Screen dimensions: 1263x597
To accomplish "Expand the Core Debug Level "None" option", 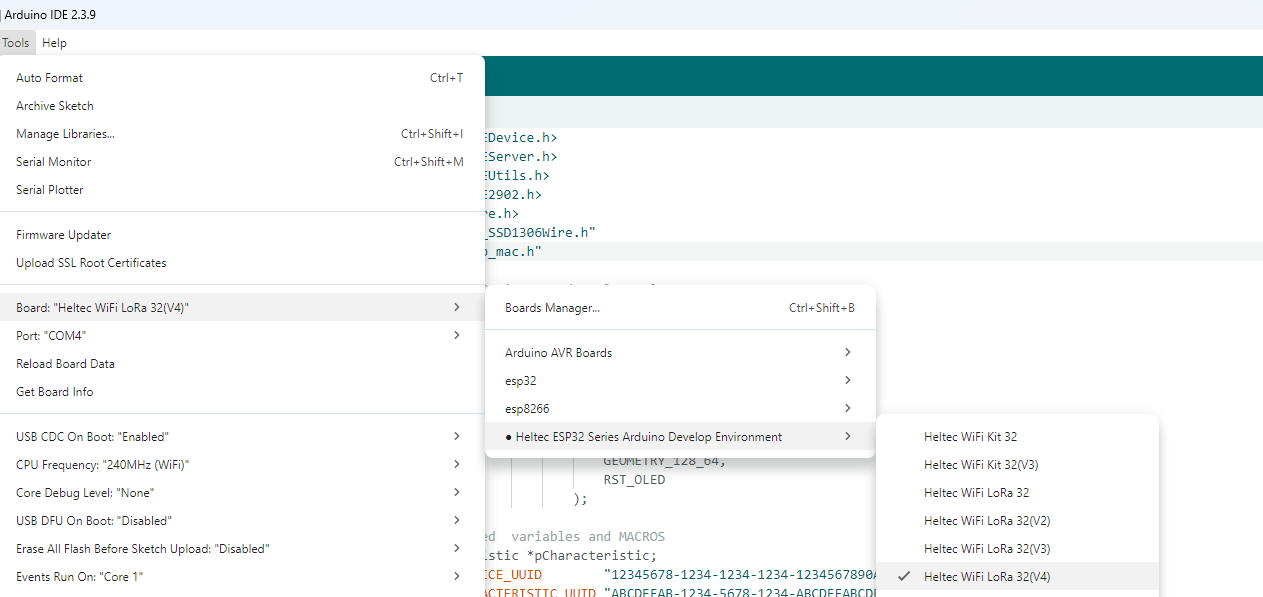I will (x=242, y=493).
